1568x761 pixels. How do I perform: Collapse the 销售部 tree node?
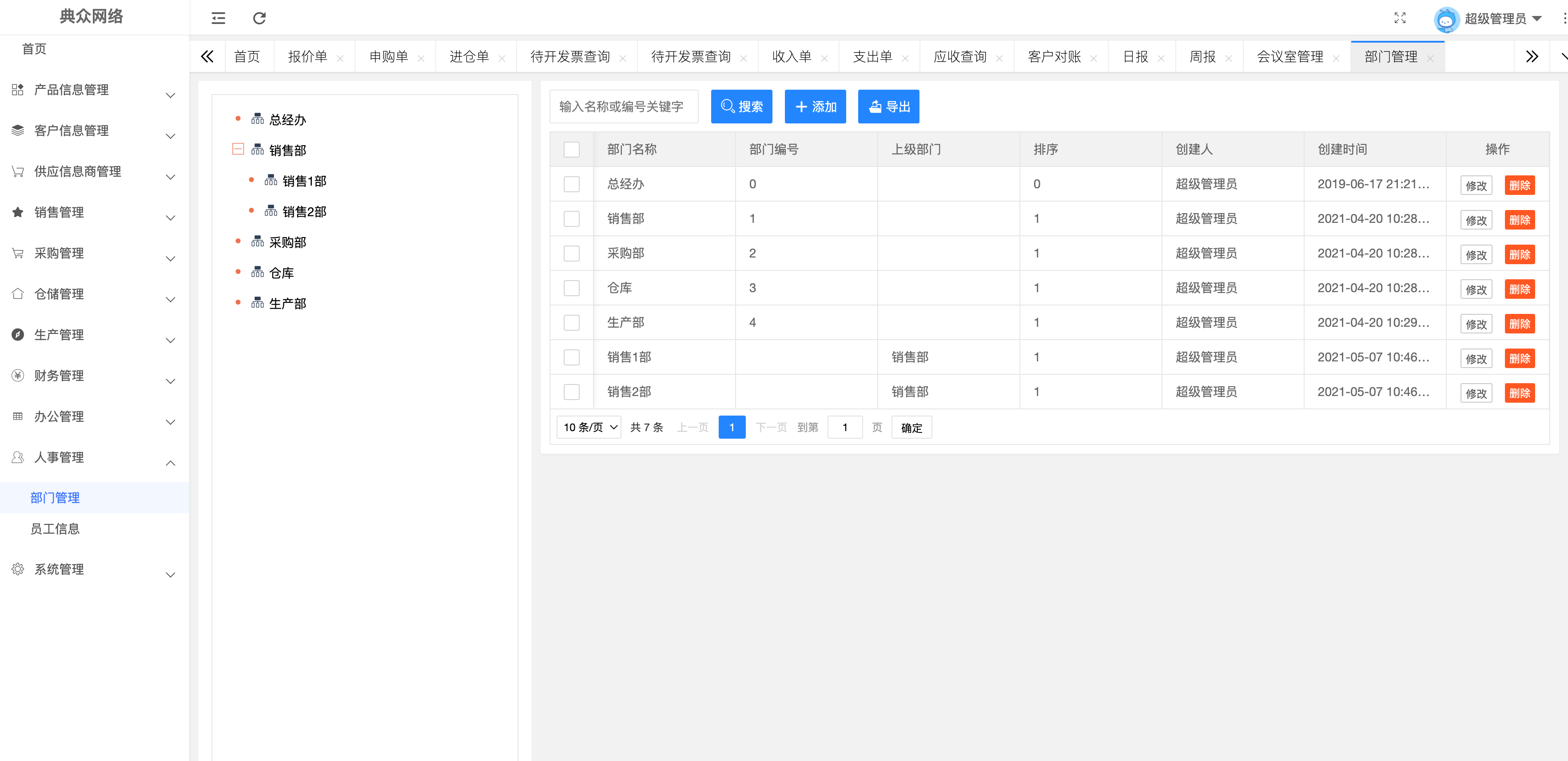[238, 149]
